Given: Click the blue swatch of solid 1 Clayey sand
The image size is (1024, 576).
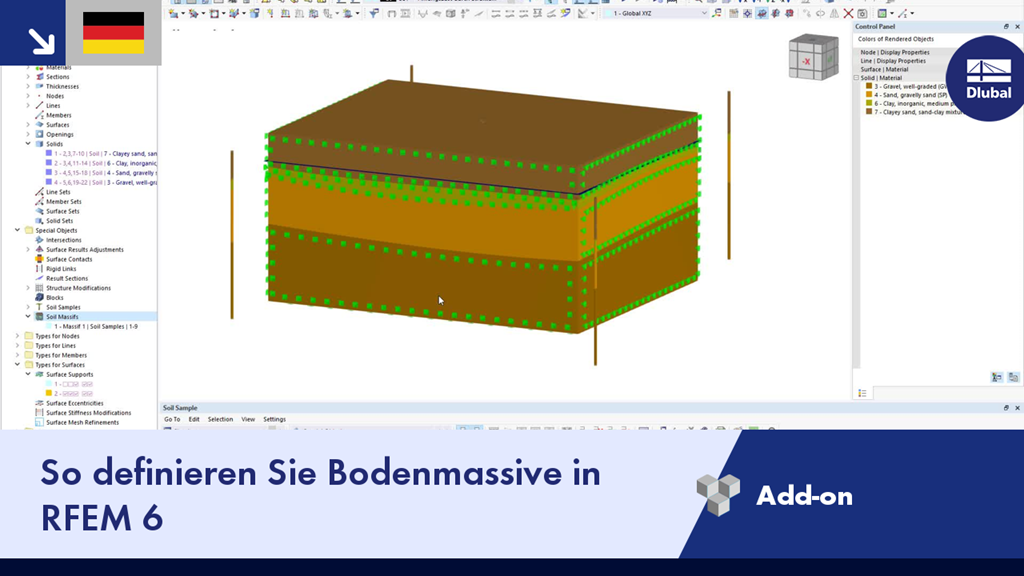Looking at the screenshot, I should pos(49,153).
